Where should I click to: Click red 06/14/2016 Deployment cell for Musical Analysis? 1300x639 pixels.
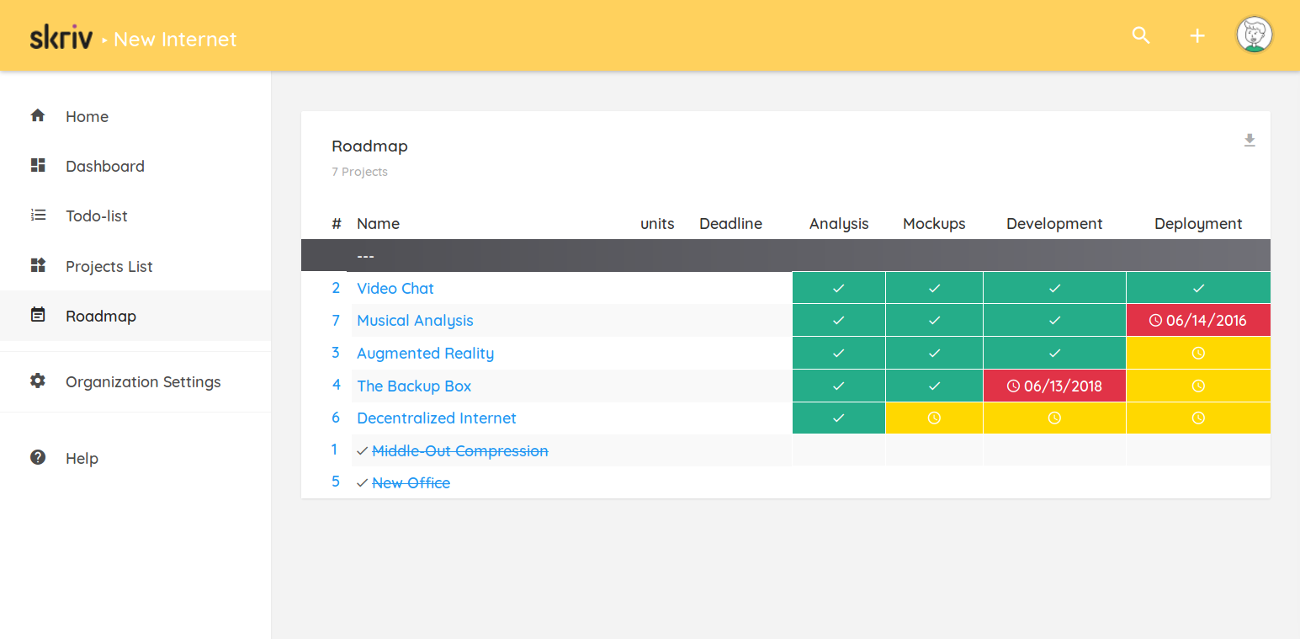(1198, 321)
